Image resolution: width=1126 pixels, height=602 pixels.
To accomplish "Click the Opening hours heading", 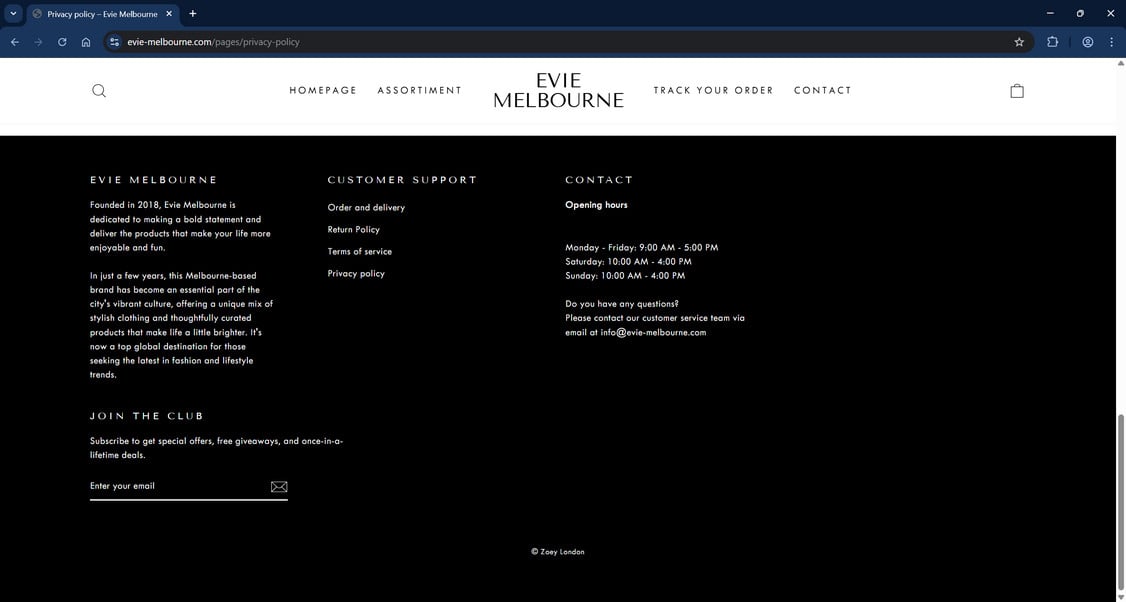I will [596, 205].
